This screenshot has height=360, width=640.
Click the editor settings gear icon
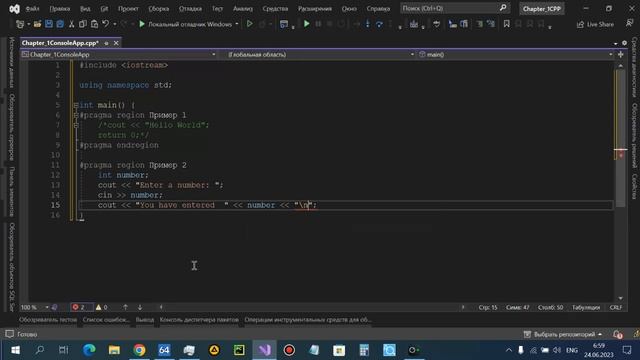coord(624,43)
